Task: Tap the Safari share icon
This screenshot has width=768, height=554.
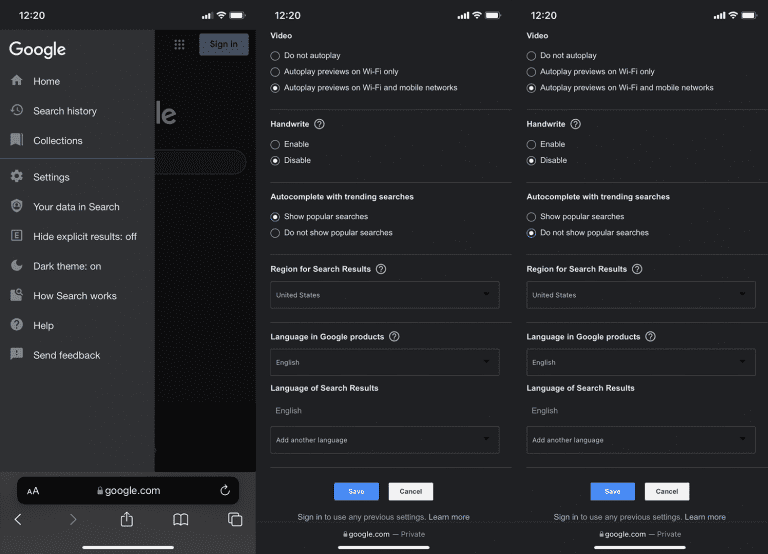Action: click(127, 519)
